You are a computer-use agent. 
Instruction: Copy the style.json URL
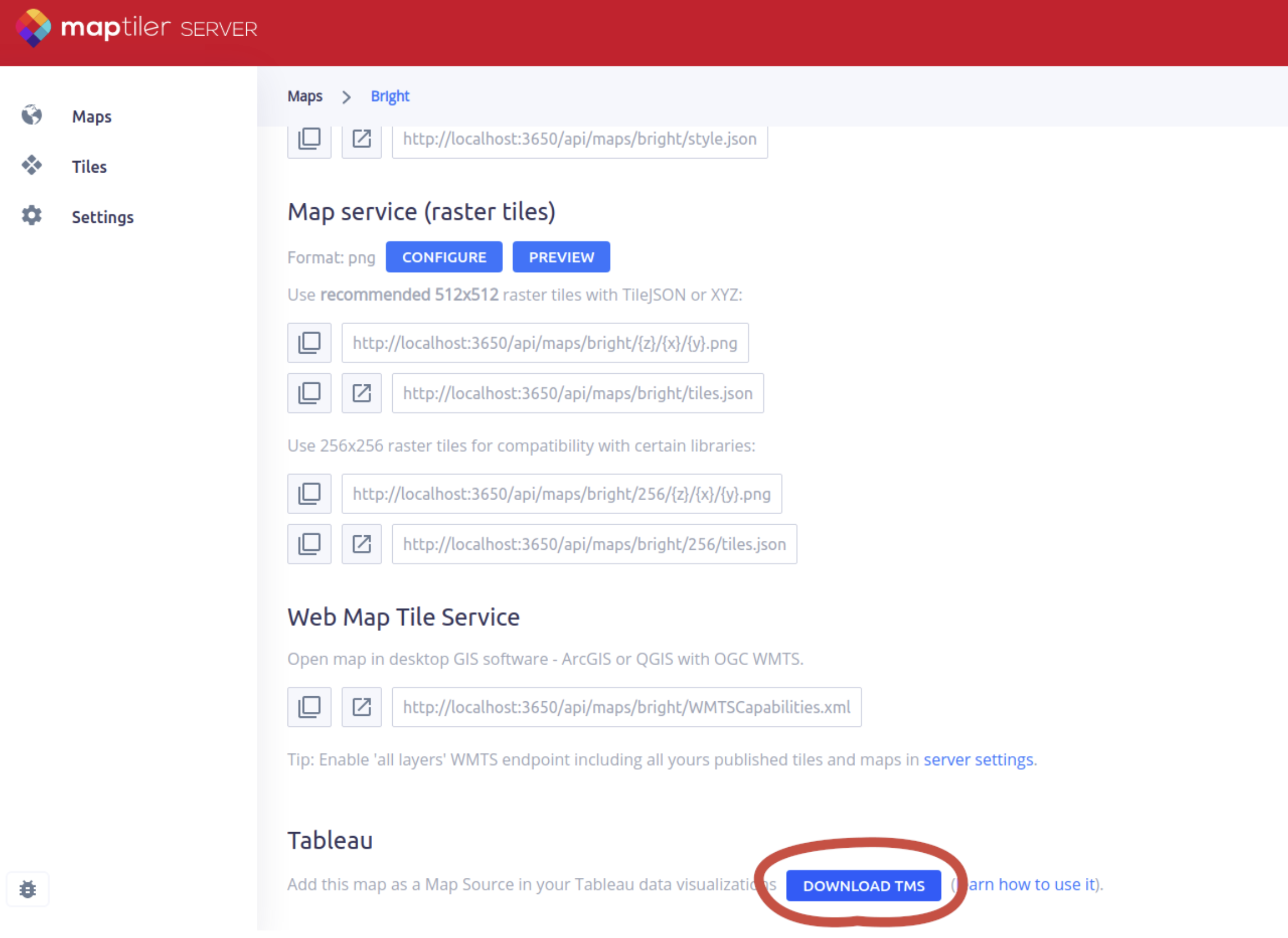click(309, 140)
